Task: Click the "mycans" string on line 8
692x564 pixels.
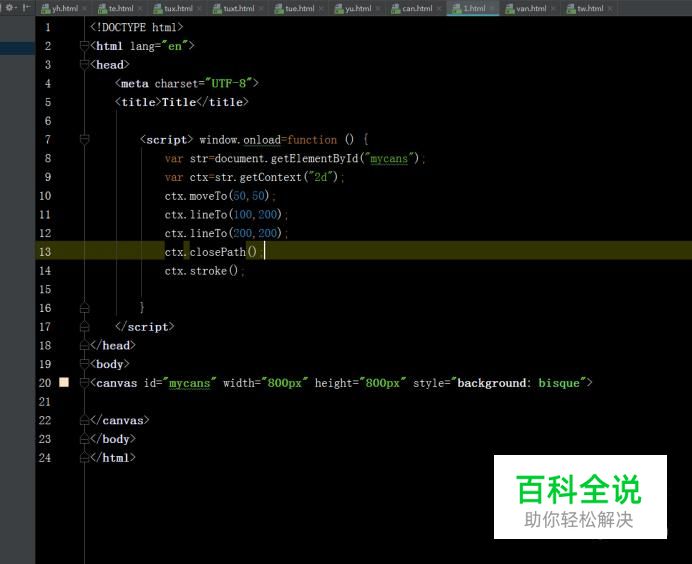Action: tap(389, 158)
